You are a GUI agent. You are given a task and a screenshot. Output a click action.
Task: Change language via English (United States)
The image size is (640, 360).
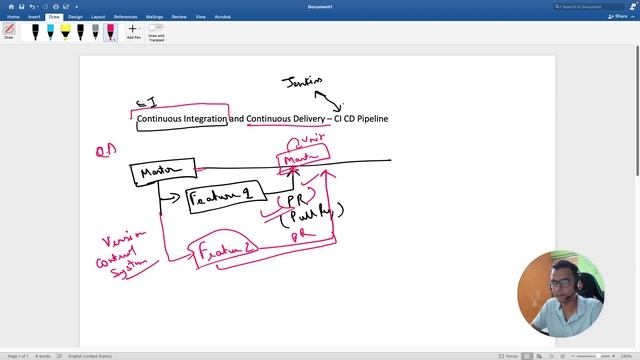coord(90,356)
